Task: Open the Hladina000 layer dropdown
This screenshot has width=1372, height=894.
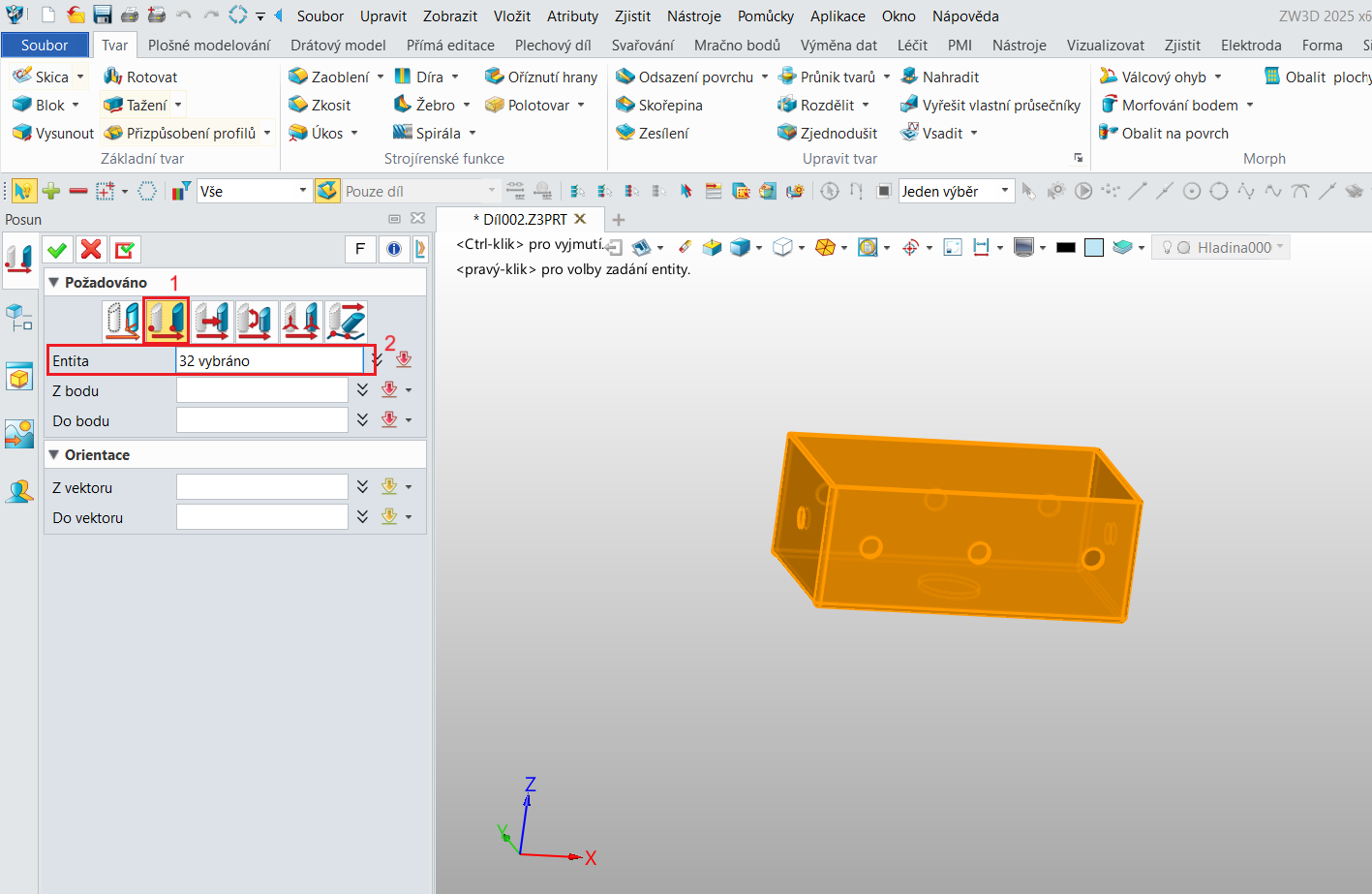Action: tap(1280, 247)
